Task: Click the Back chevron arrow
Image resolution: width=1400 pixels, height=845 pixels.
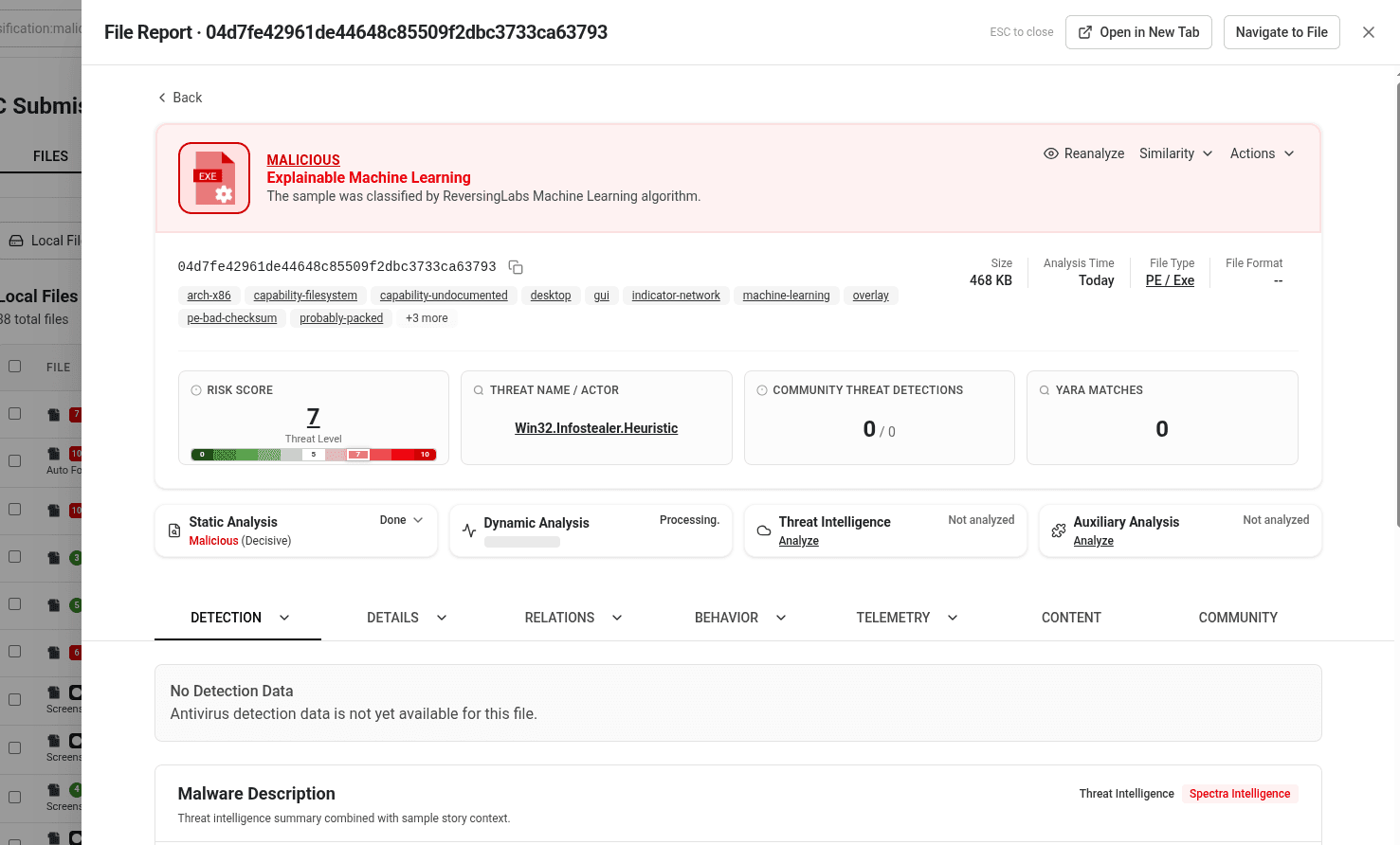Action: [x=162, y=98]
